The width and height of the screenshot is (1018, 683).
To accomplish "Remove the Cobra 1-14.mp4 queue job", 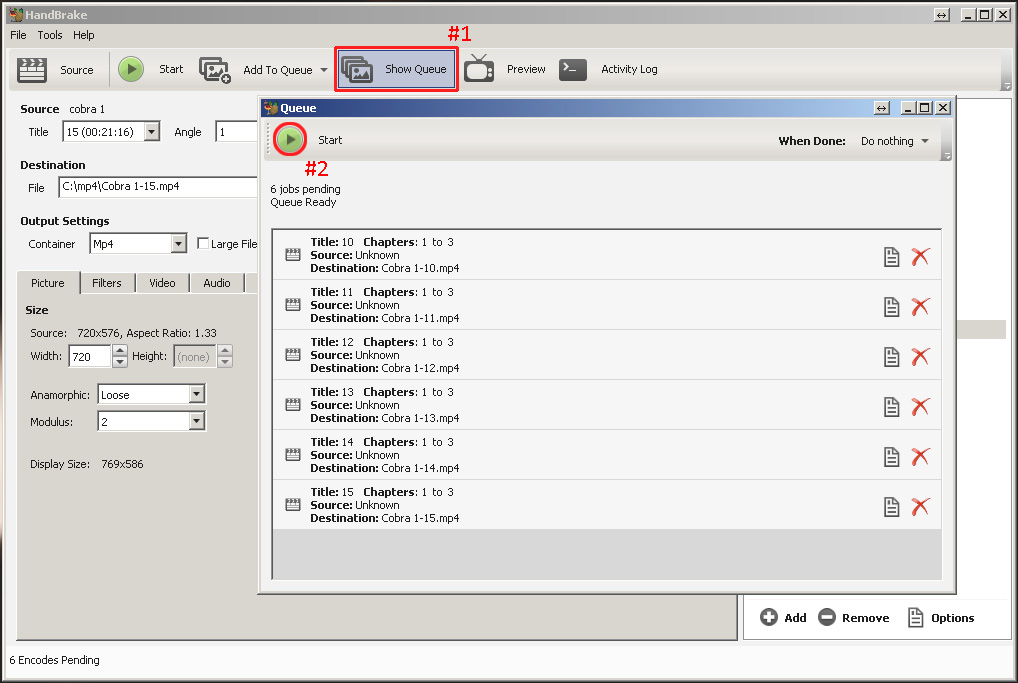I will (920, 457).
